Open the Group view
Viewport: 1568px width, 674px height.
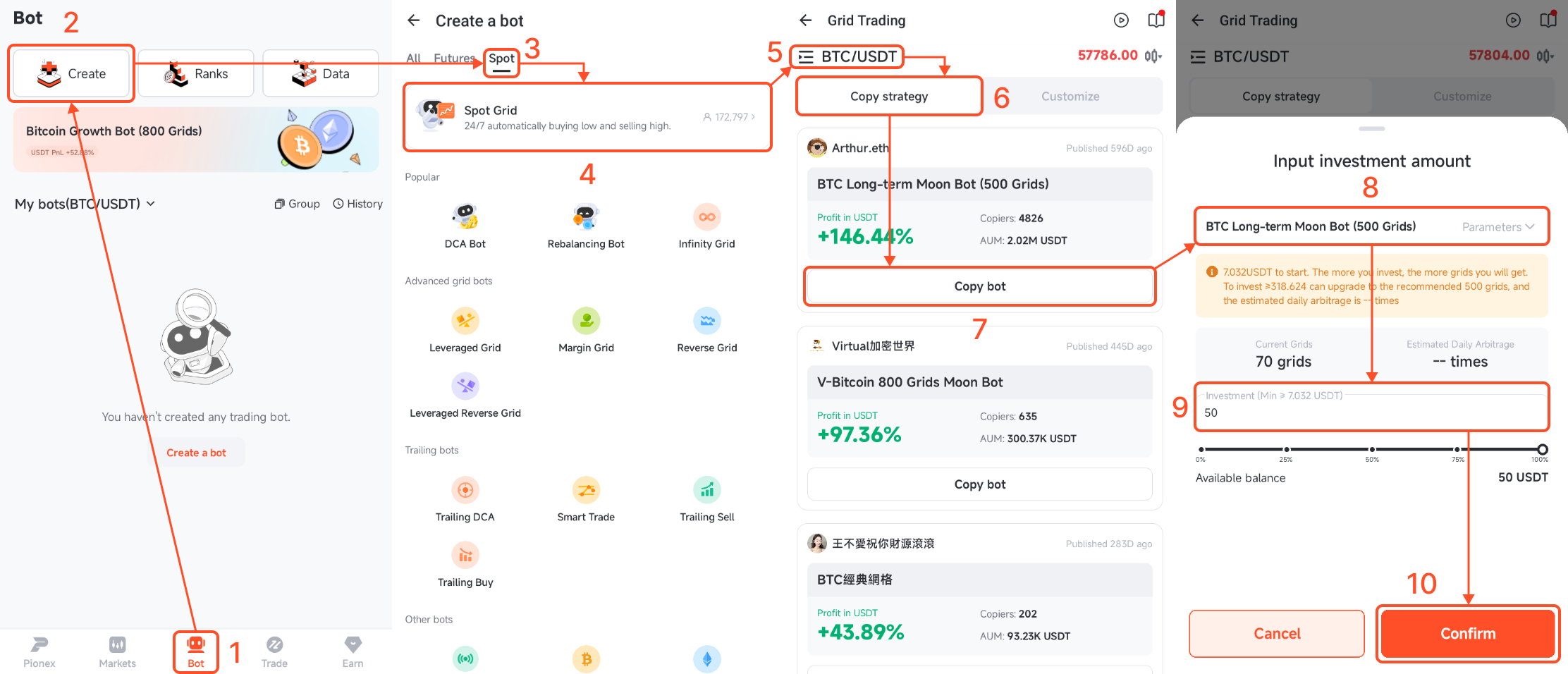[297, 204]
